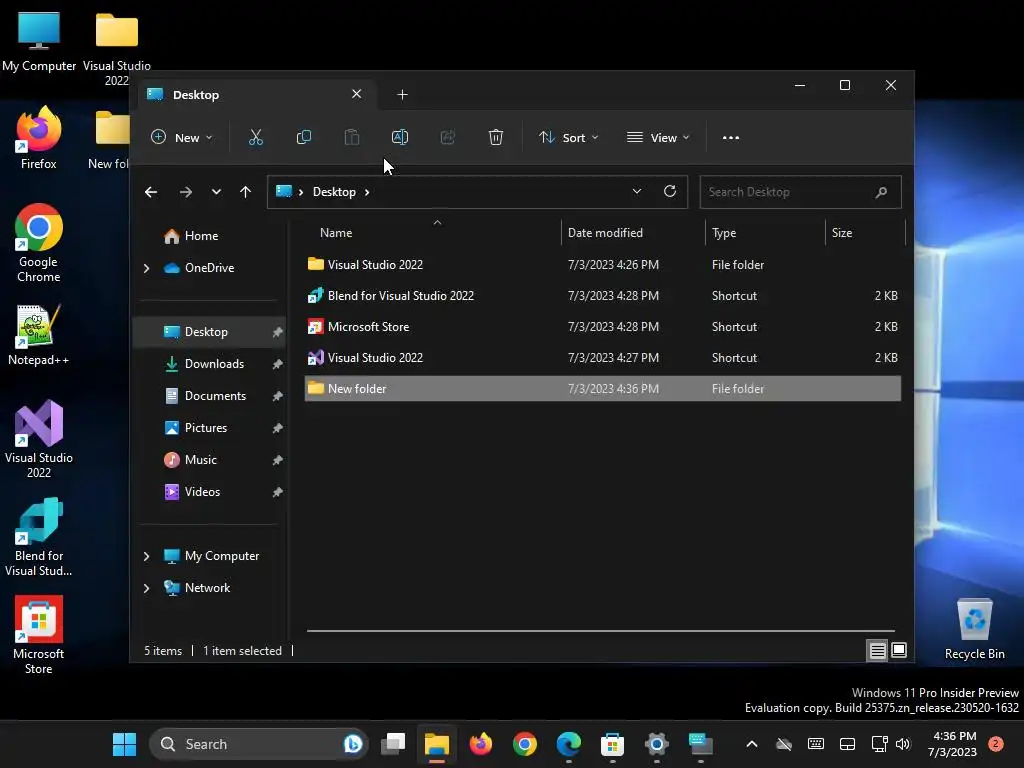
Task: Open the New dropdown menu
Action: click(182, 137)
